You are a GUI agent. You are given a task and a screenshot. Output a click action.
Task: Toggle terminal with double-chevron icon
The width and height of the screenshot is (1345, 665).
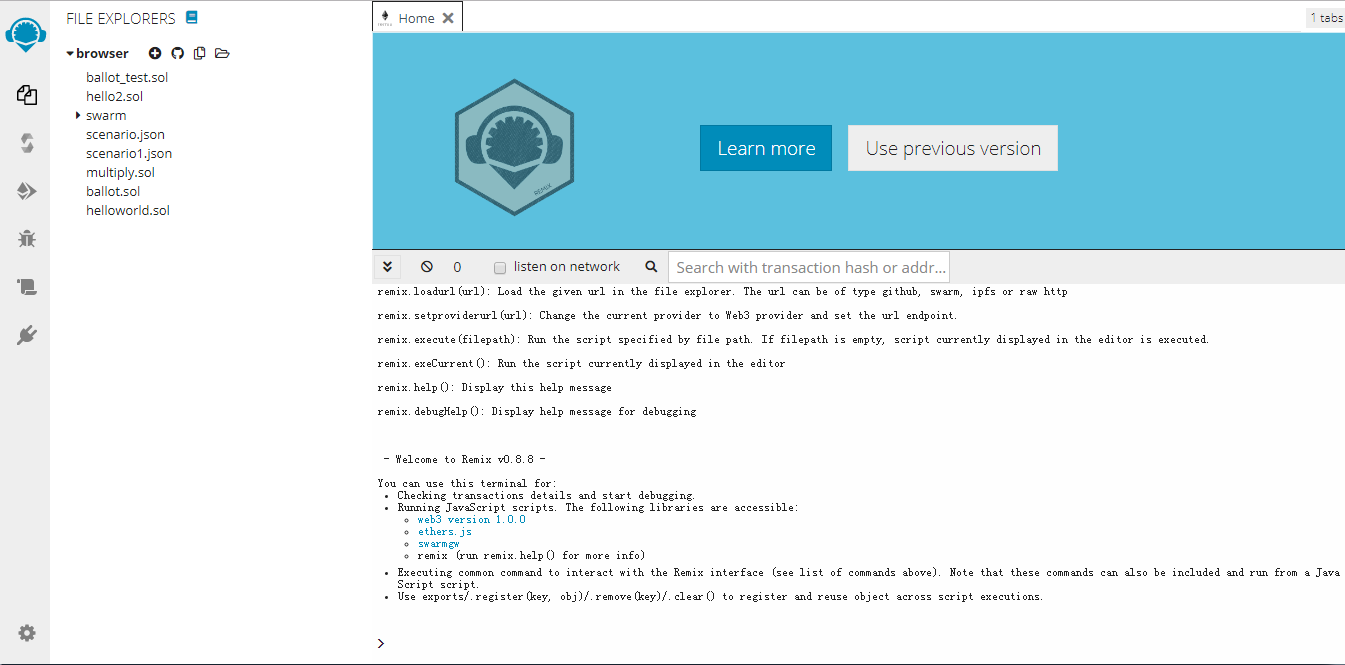387,267
